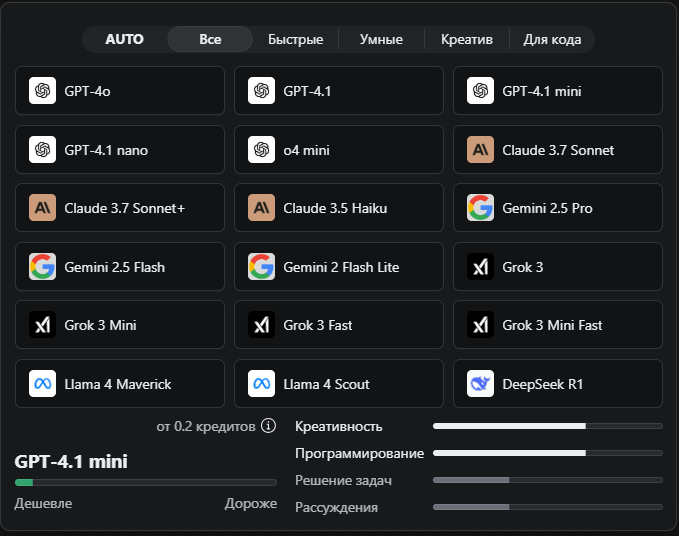Screen dimensions: 679x536
Task: Switch to the Все tab
Action: [210, 39]
